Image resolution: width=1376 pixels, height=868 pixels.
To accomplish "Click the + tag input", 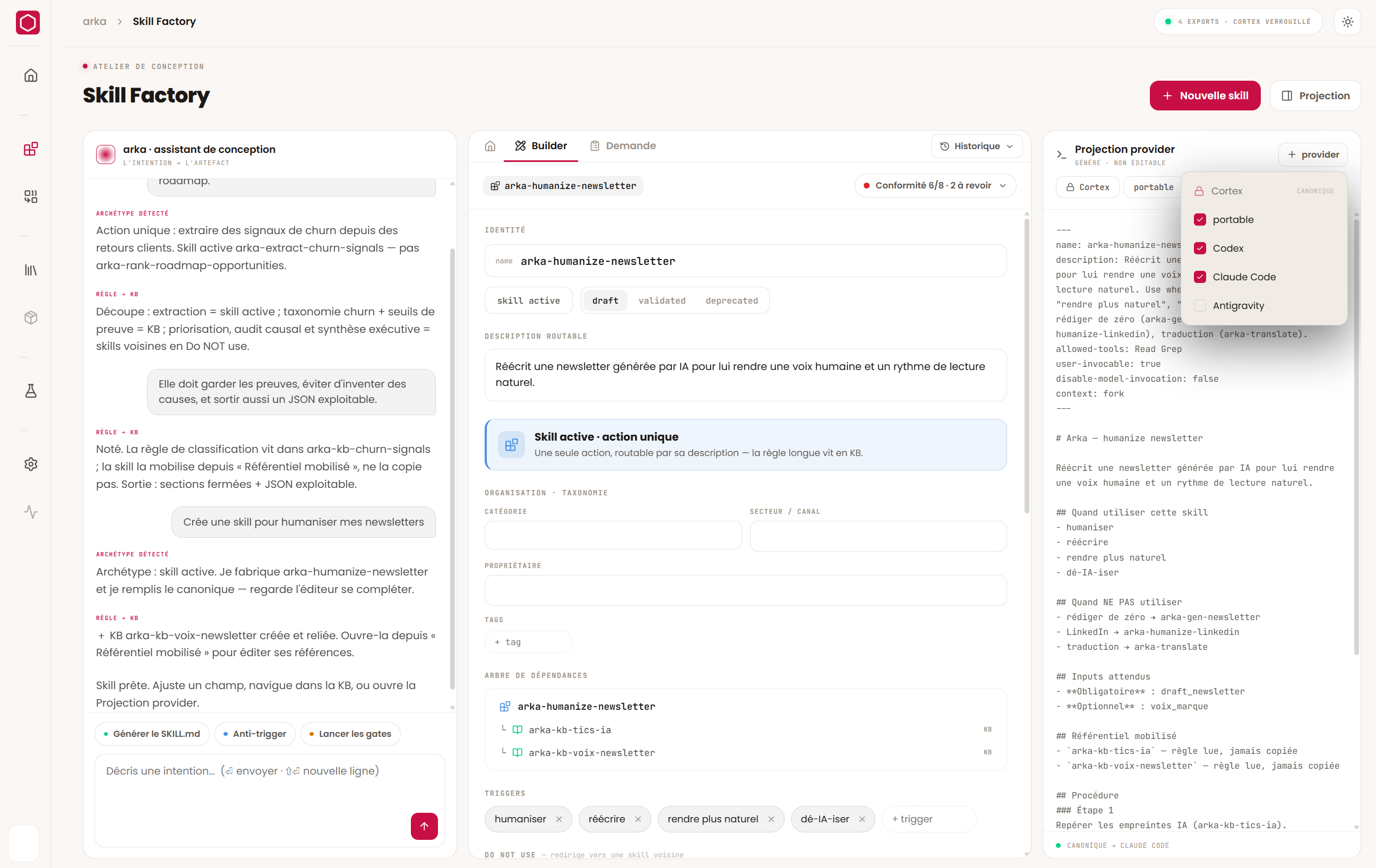I will point(528,642).
